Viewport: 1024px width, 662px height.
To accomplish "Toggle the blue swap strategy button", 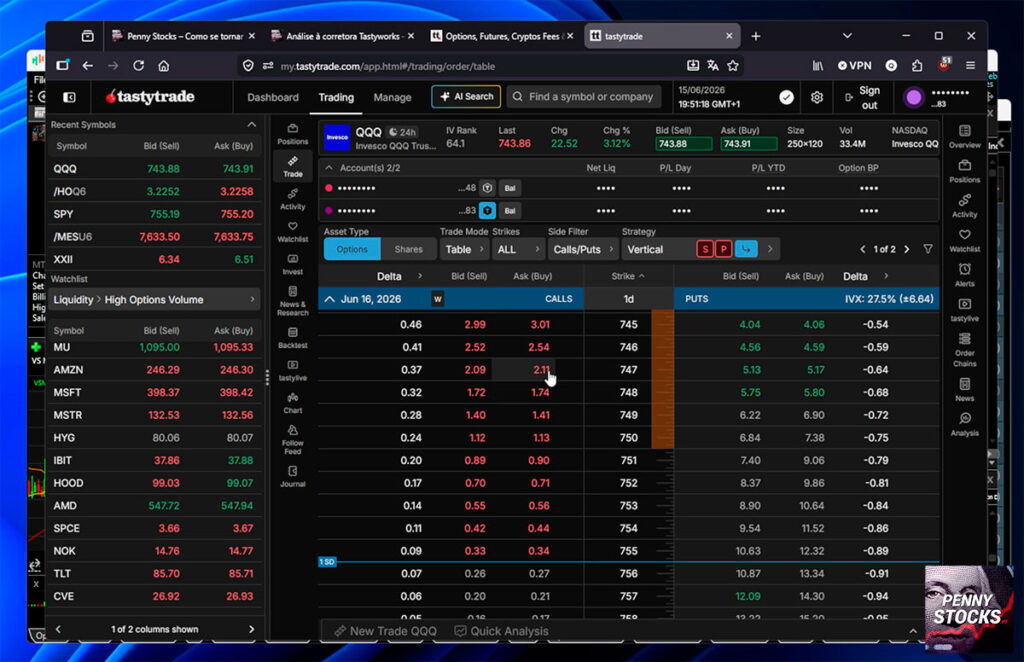I will [746, 249].
